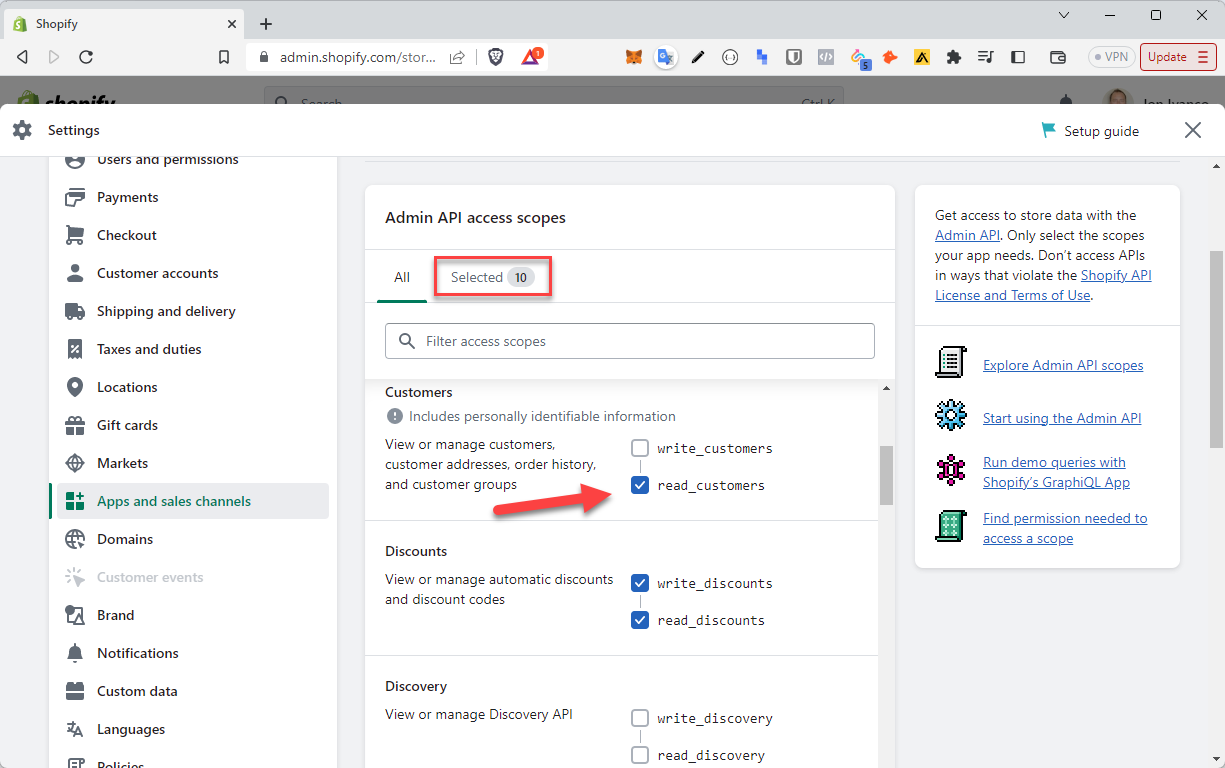This screenshot has height=768, width=1225.
Task: Uncheck the write_discounts checkbox
Action: [x=640, y=583]
